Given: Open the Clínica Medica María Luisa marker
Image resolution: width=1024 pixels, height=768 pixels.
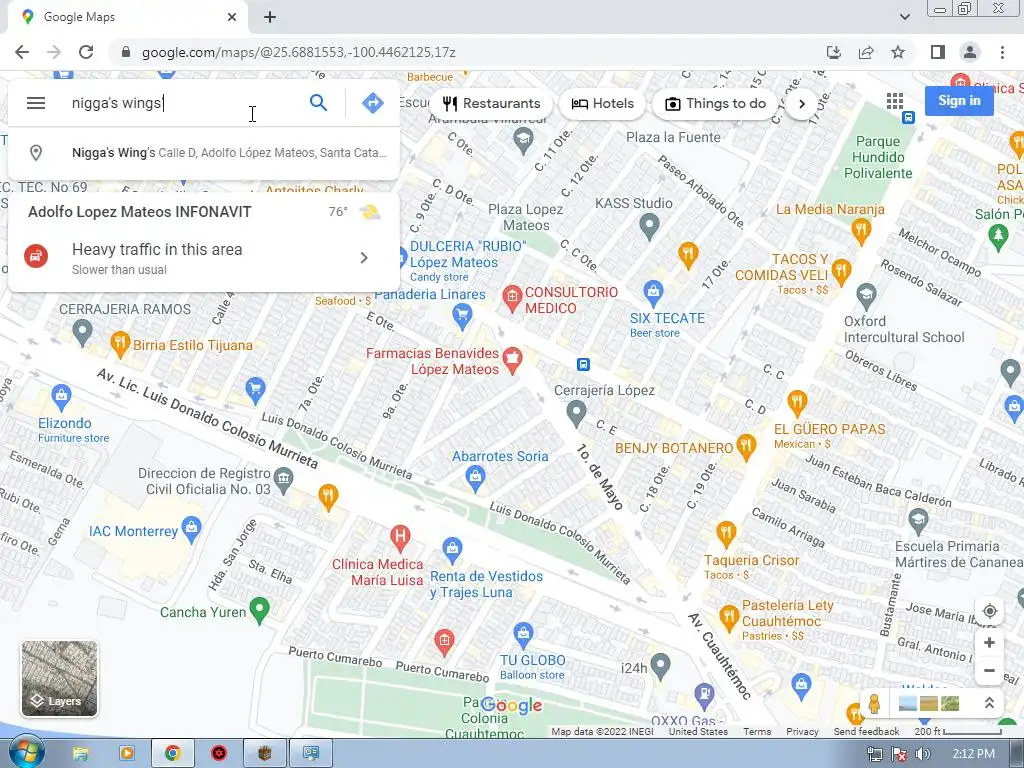Looking at the screenshot, I should click(x=400, y=537).
